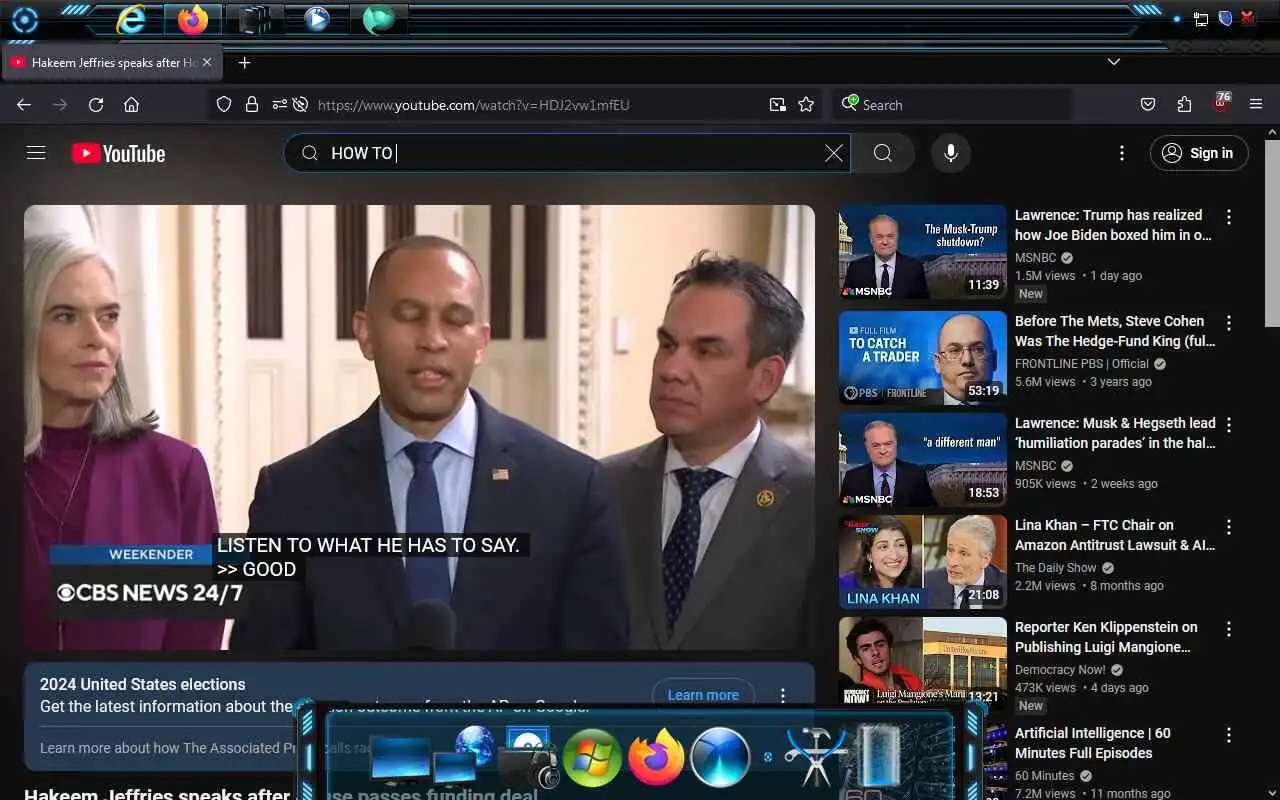Open 'Reporter Ken Klippenstein on Publishing' title
This screenshot has height=800, width=1280.
point(1106,637)
